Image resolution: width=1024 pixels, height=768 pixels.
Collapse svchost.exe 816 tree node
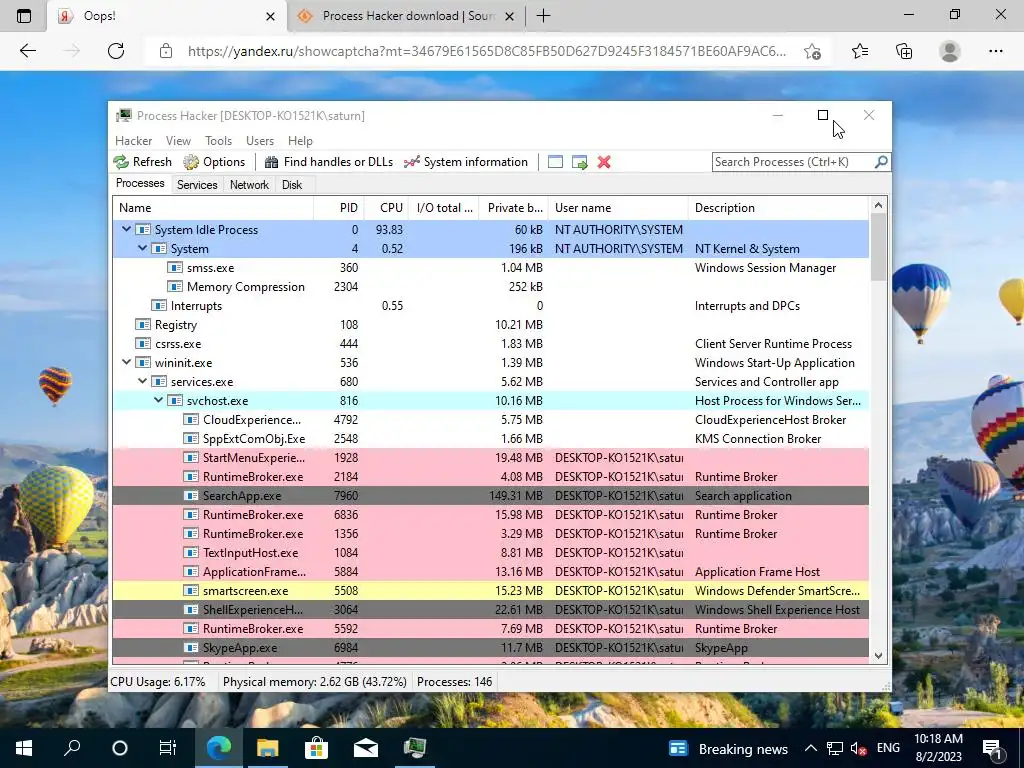(x=159, y=400)
